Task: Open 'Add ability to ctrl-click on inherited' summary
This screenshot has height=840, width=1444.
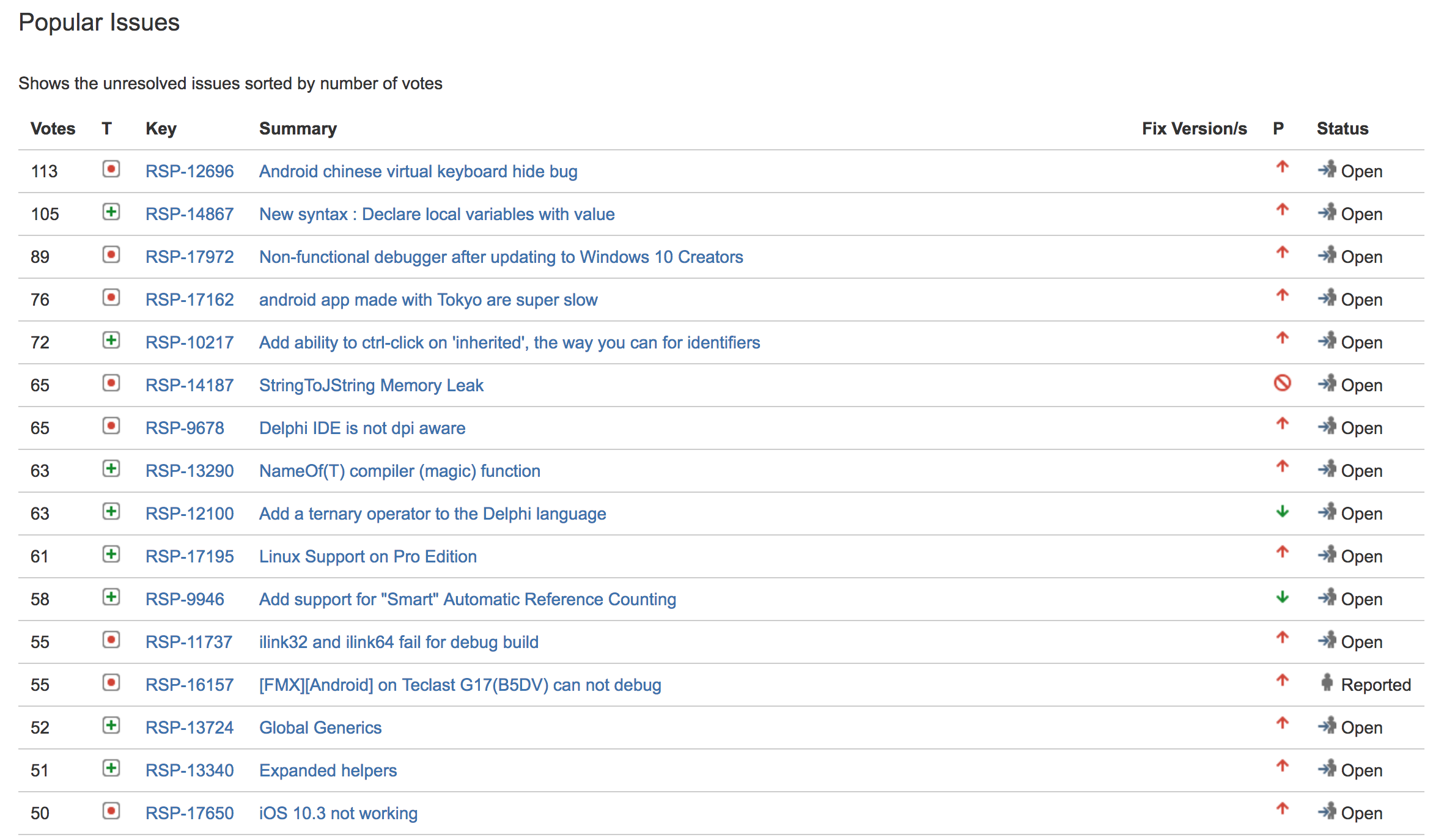Action: tap(509, 342)
